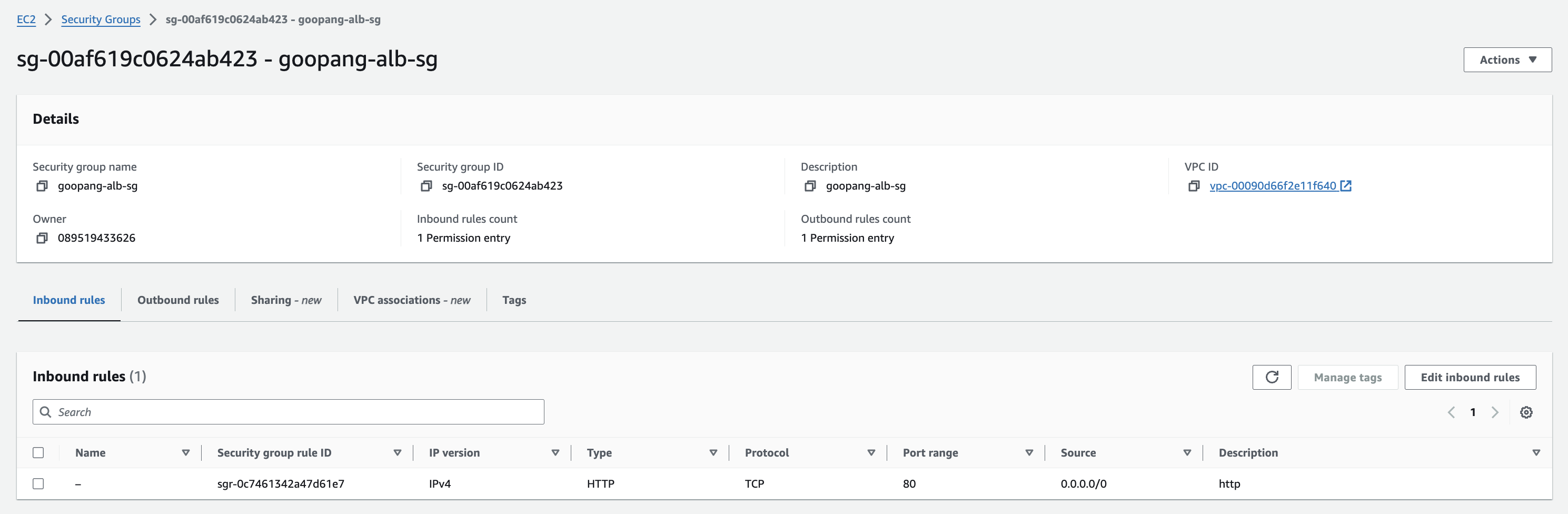Go to Security Groups breadcrumb
This screenshot has width=1568, height=514.
pos(101,19)
